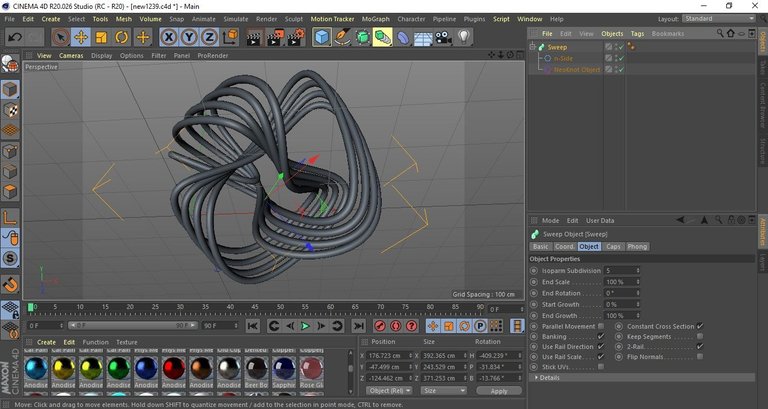768x409 pixels.
Task: Open the Layout Standard dropdown
Action: tap(719, 19)
